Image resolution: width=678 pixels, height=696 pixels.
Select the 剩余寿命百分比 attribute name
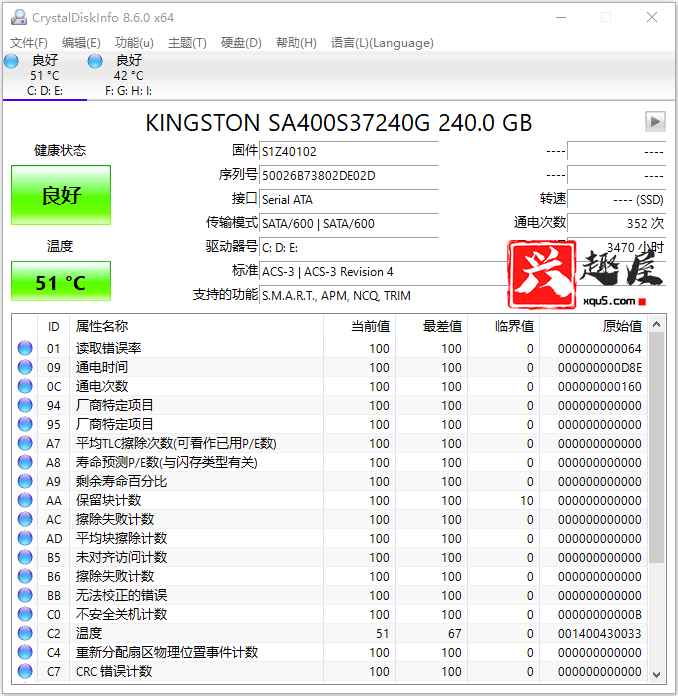pyautogui.click(x=121, y=481)
